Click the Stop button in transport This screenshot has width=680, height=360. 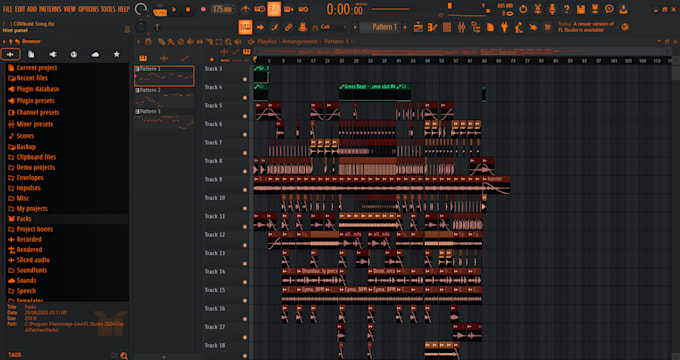(188, 9)
